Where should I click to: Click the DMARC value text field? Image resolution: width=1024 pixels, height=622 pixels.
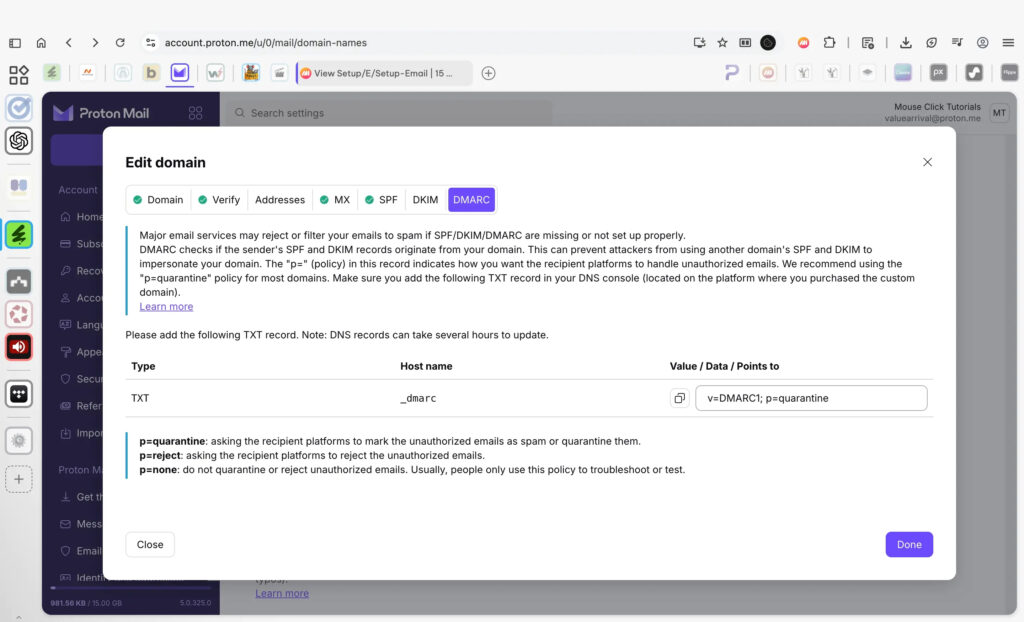811,398
